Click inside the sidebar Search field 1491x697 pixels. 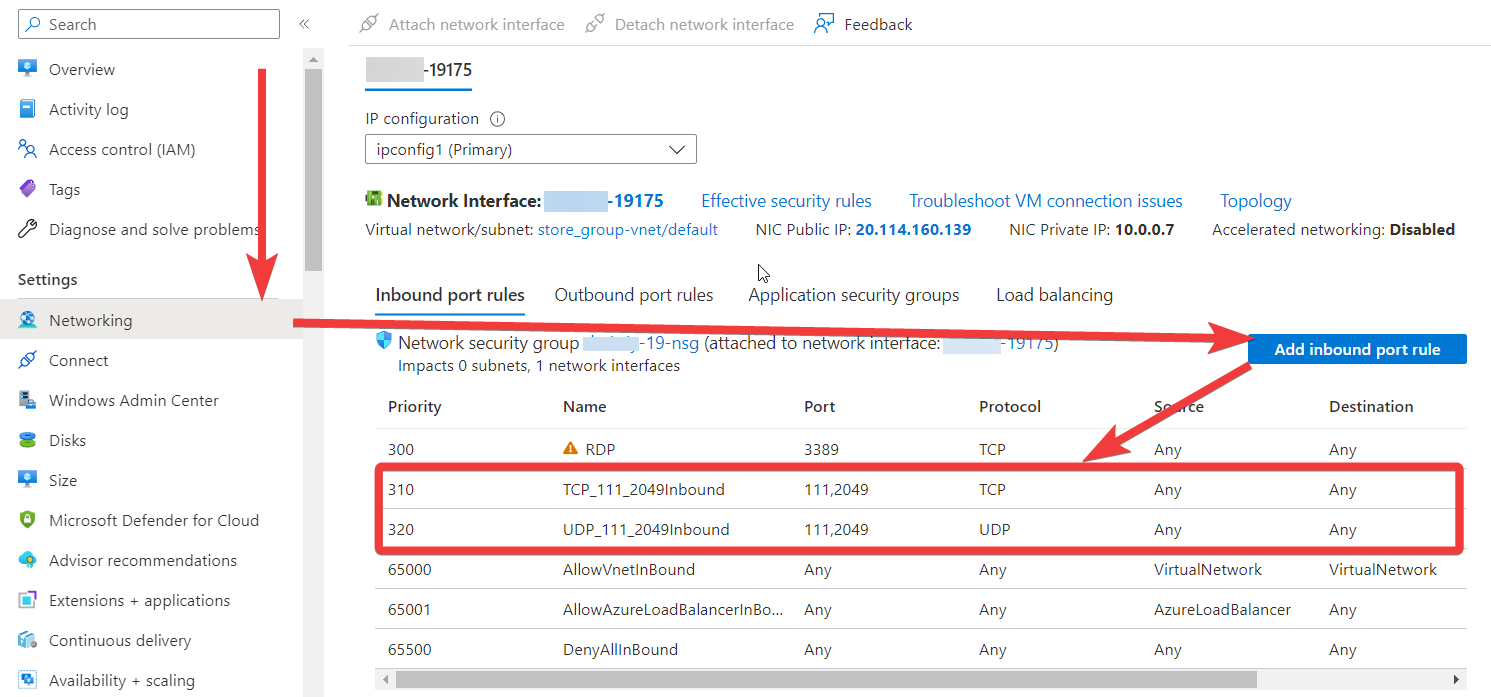tap(150, 24)
